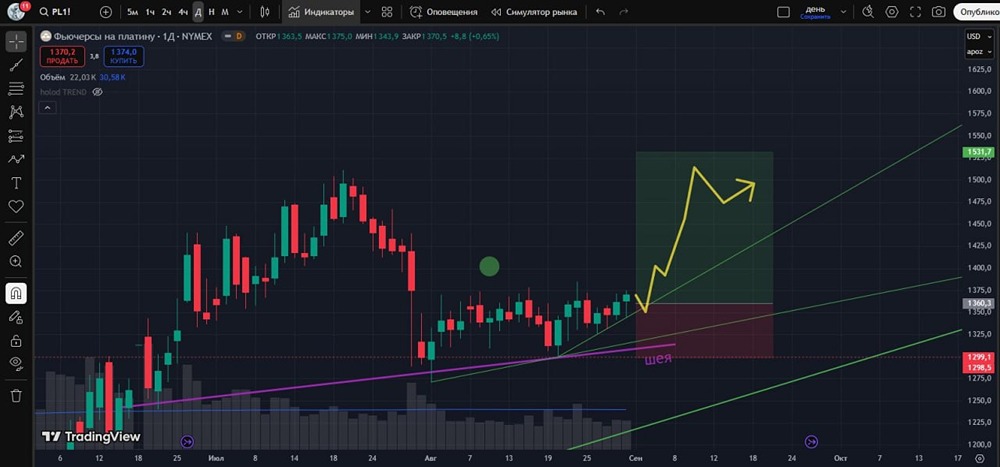Open the time axis settings gear at the chart corner
Image resolution: width=1000 pixels, height=467 pixels.
(980, 458)
